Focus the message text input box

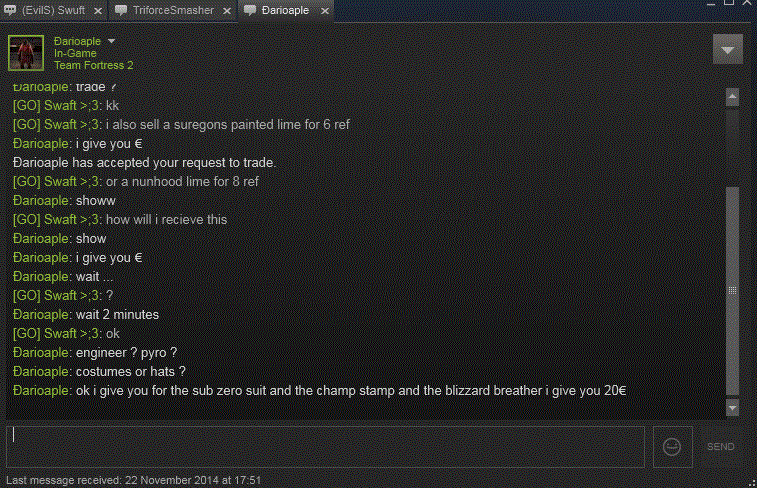click(x=326, y=447)
